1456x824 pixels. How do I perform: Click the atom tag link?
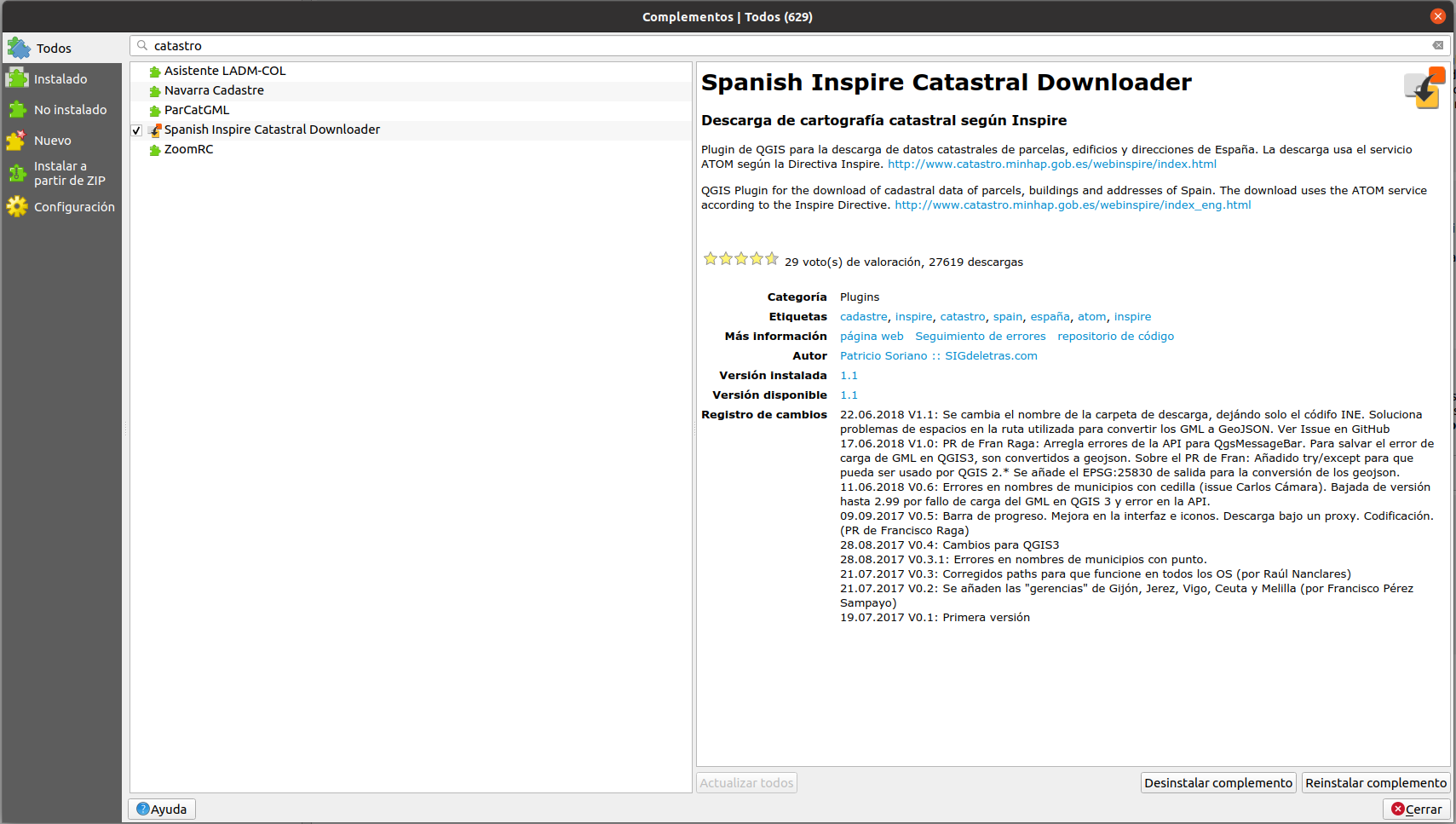[x=1092, y=316]
